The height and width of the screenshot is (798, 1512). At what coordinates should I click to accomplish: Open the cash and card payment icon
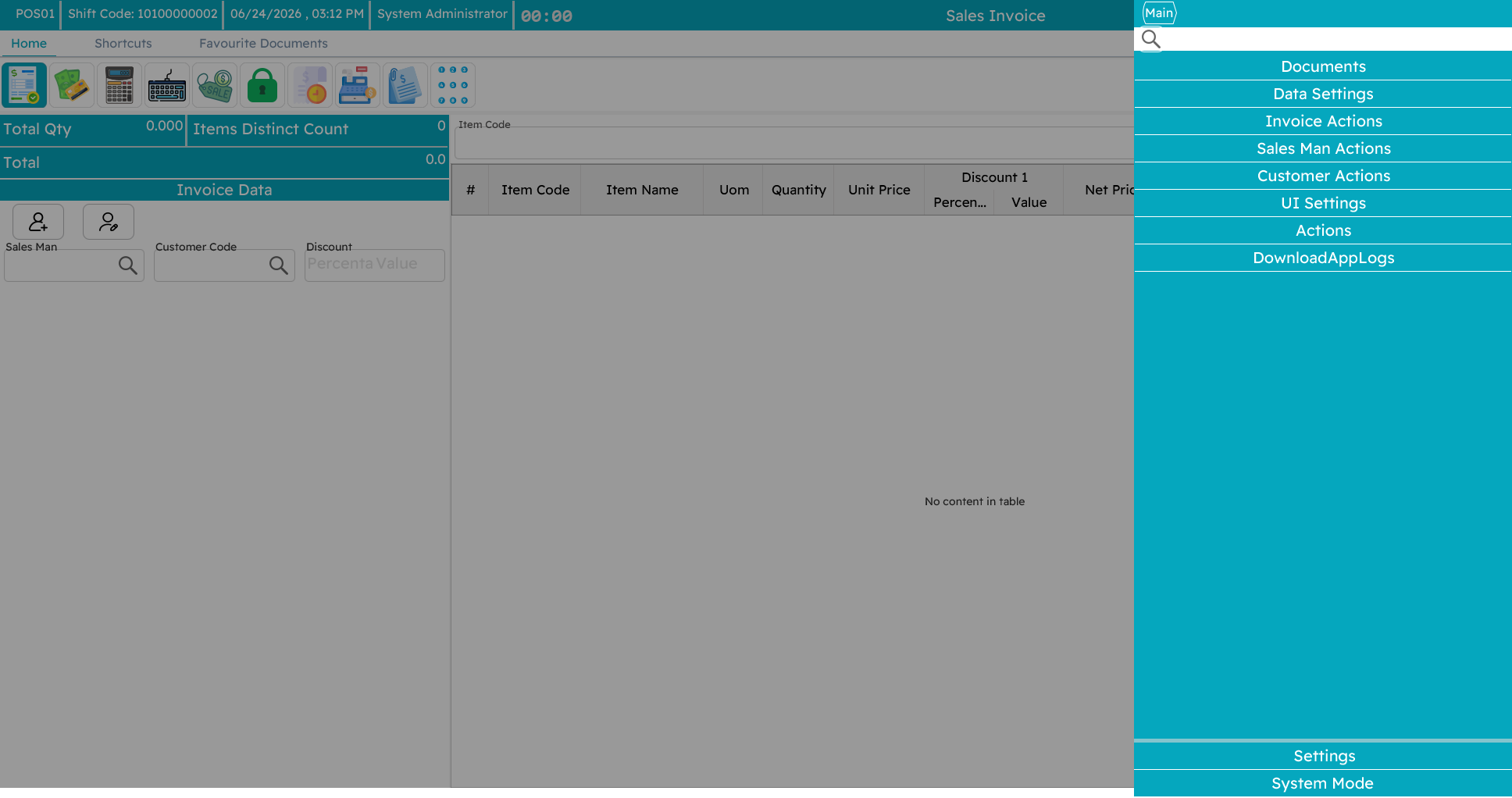point(72,85)
